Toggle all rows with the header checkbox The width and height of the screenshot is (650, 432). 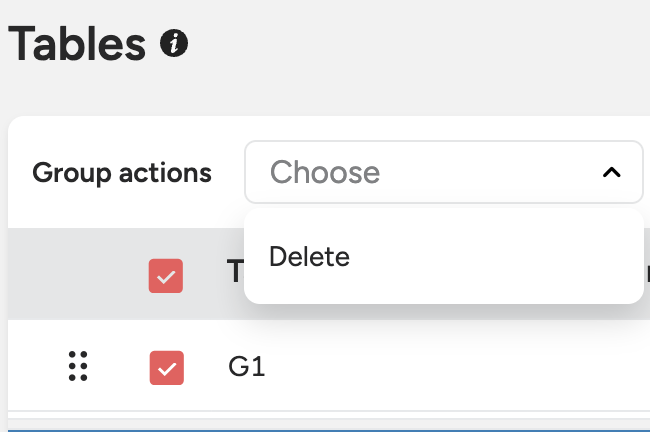pos(166,277)
